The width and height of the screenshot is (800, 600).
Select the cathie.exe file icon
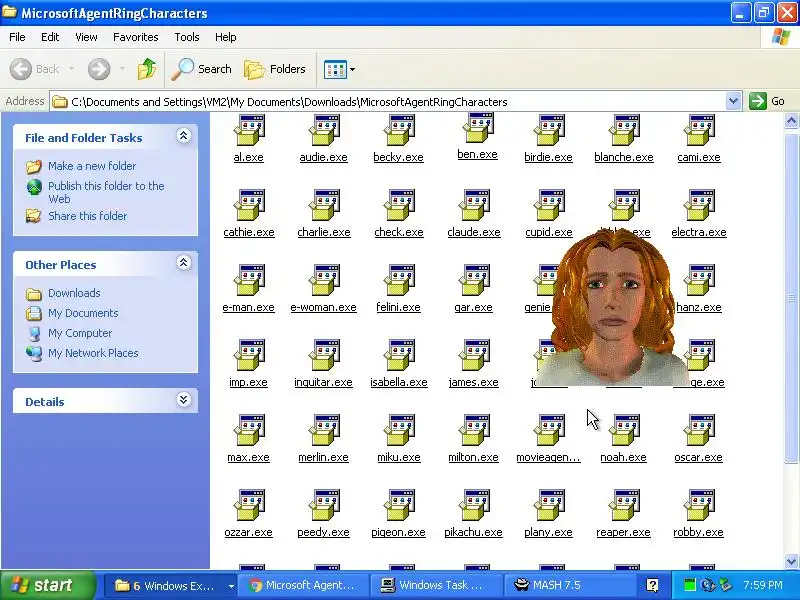[x=249, y=205]
